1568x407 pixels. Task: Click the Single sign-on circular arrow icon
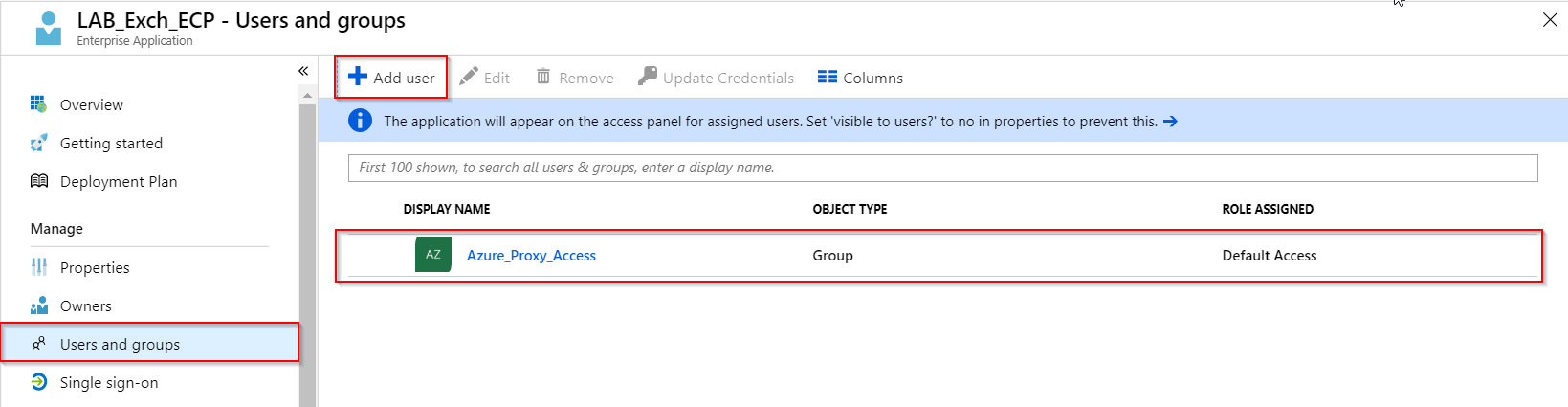pos(38,382)
